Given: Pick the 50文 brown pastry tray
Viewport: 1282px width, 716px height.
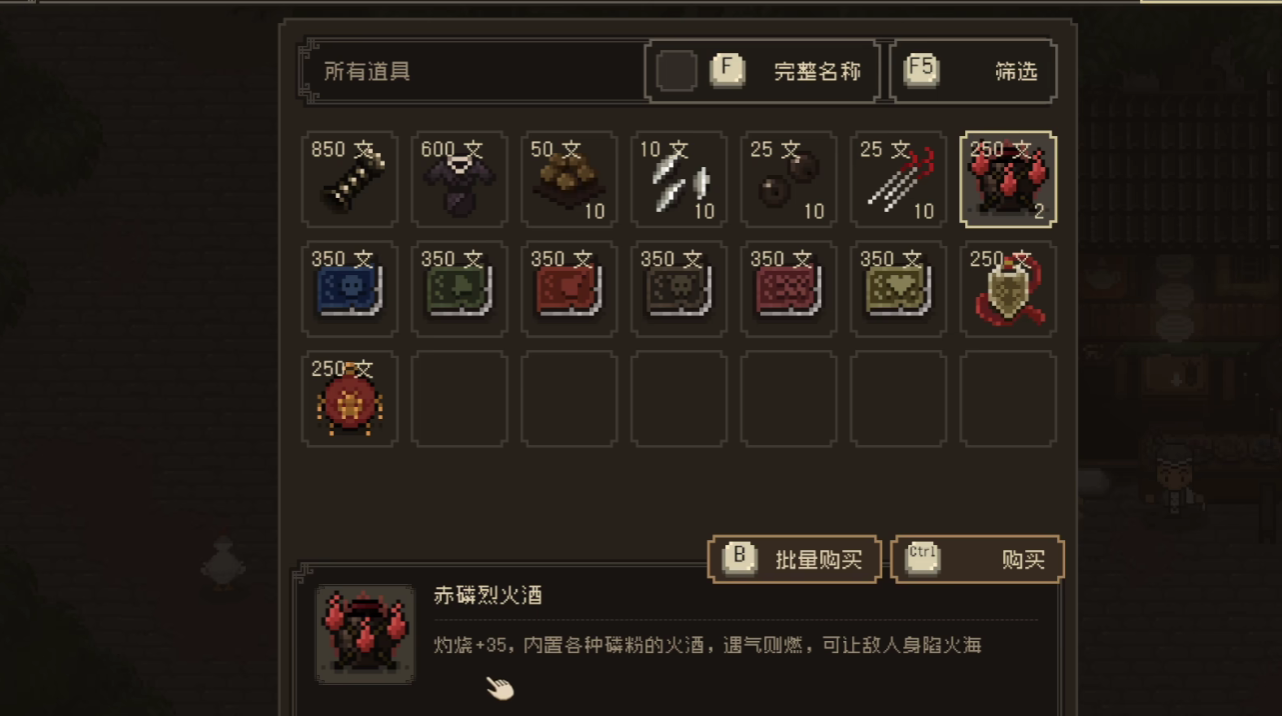Looking at the screenshot, I should (569, 179).
